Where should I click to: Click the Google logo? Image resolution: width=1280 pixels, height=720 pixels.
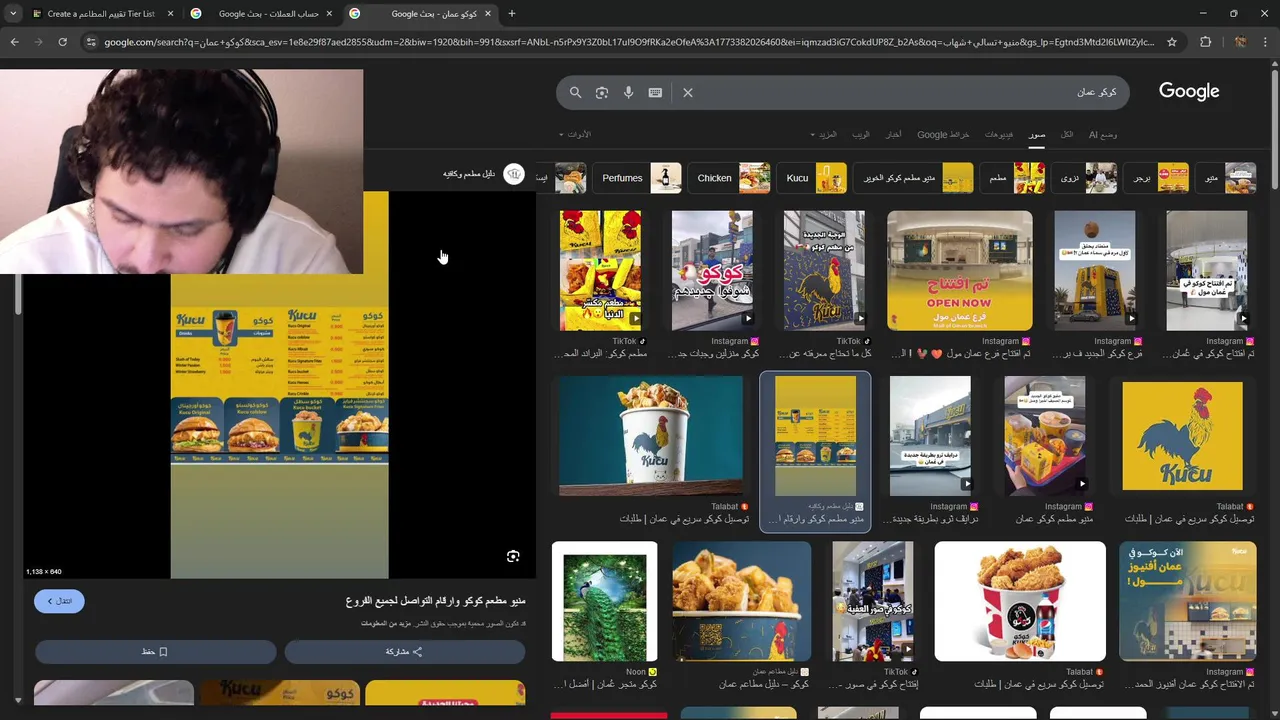tap(1189, 91)
